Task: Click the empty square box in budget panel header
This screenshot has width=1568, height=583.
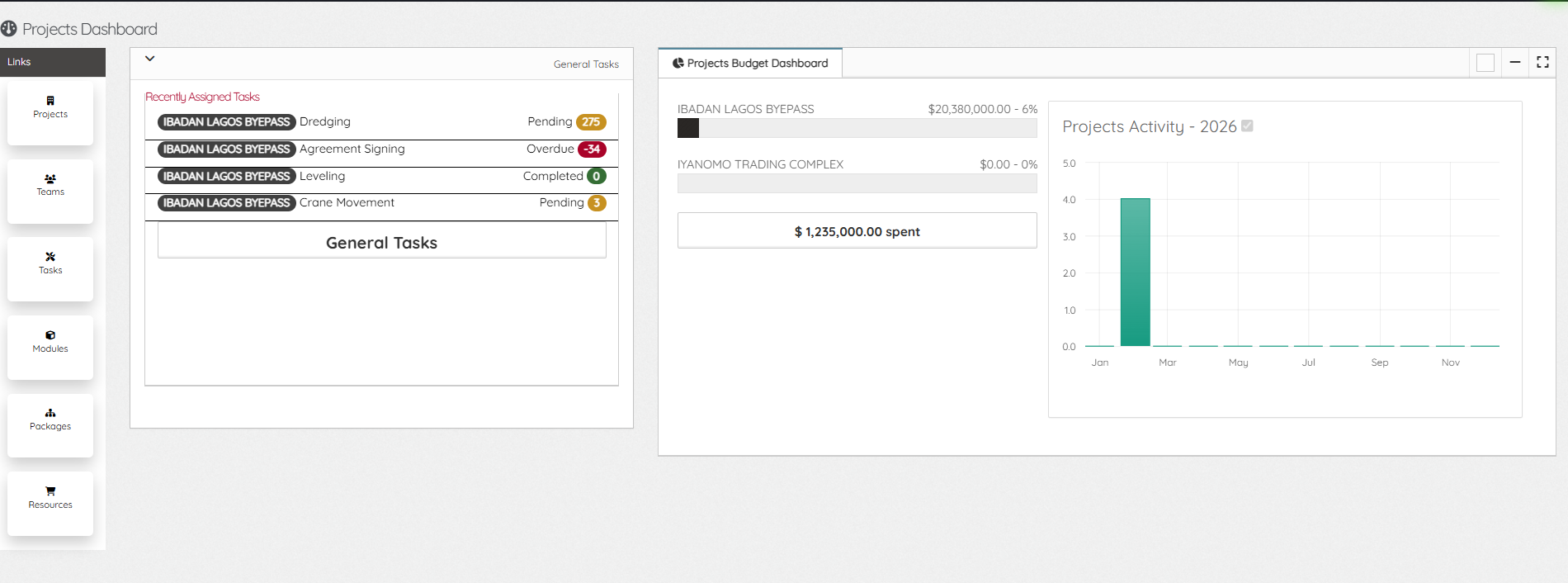Action: click(1485, 63)
